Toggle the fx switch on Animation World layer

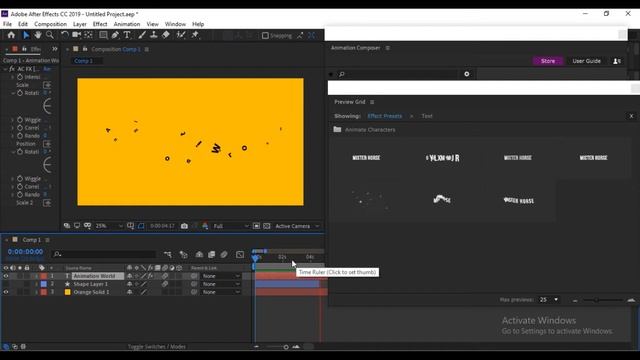point(150,276)
